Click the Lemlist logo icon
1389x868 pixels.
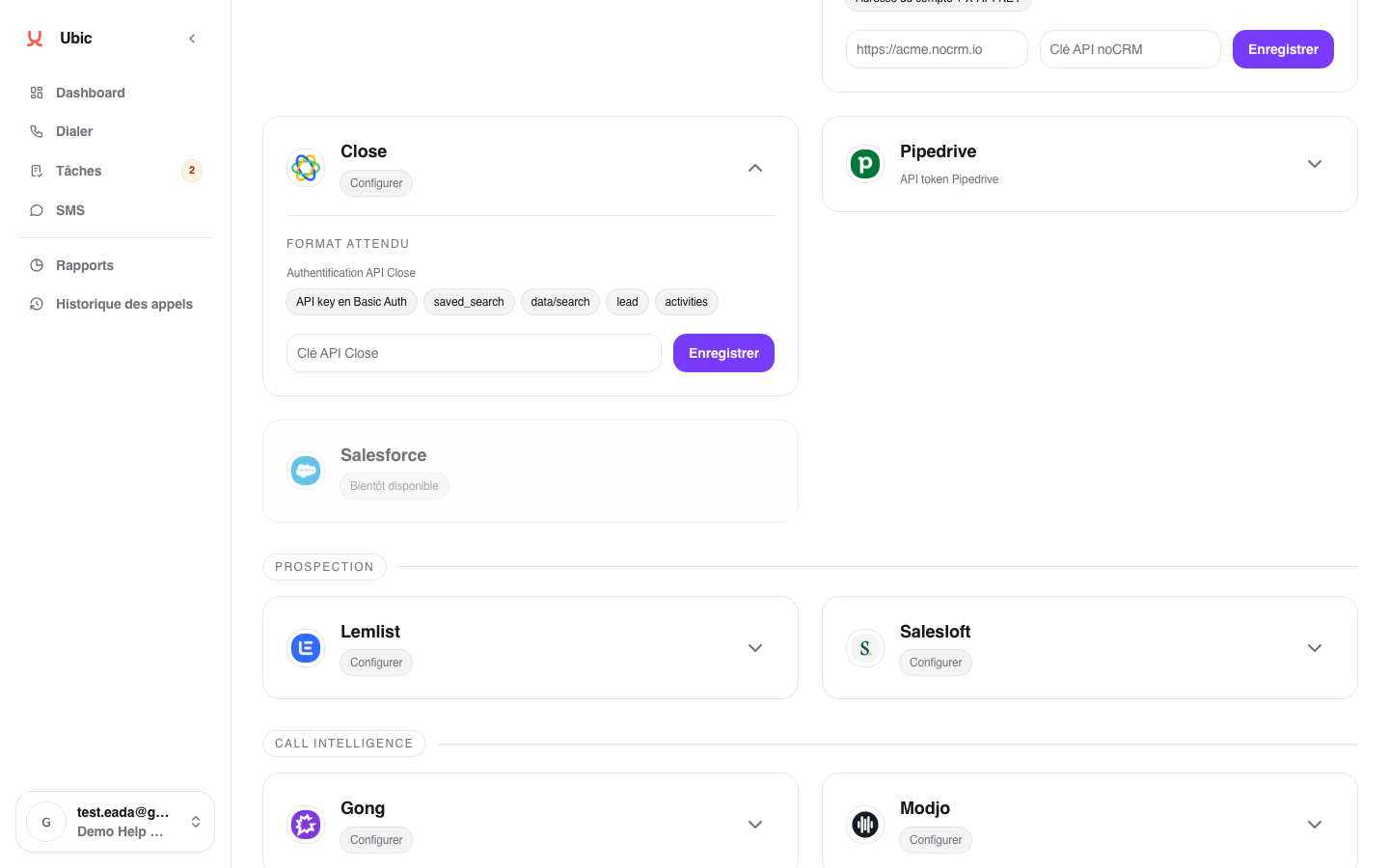[x=306, y=648]
